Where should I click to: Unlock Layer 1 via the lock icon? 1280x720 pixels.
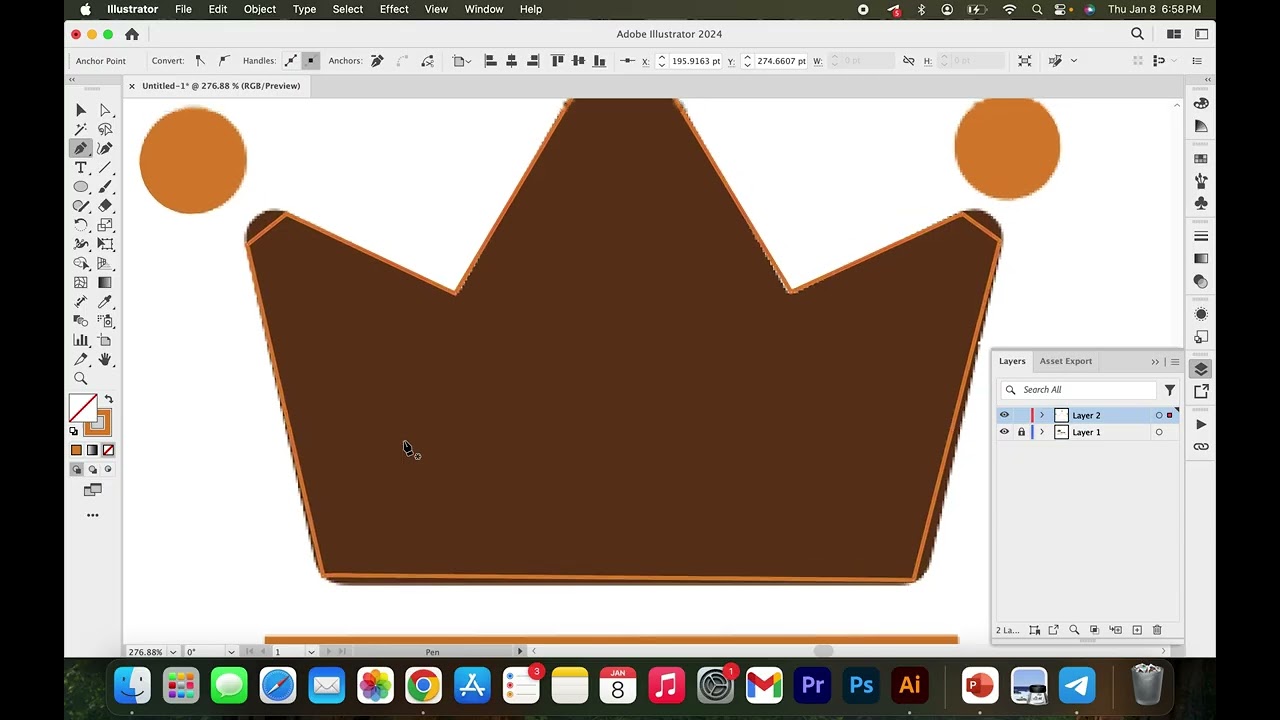(1021, 432)
